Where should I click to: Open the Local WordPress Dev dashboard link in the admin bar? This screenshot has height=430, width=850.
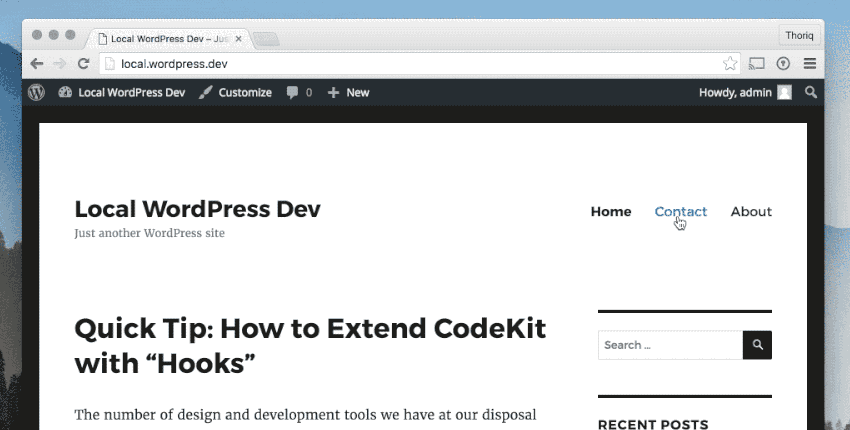pyautogui.click(x=122, y=93)
